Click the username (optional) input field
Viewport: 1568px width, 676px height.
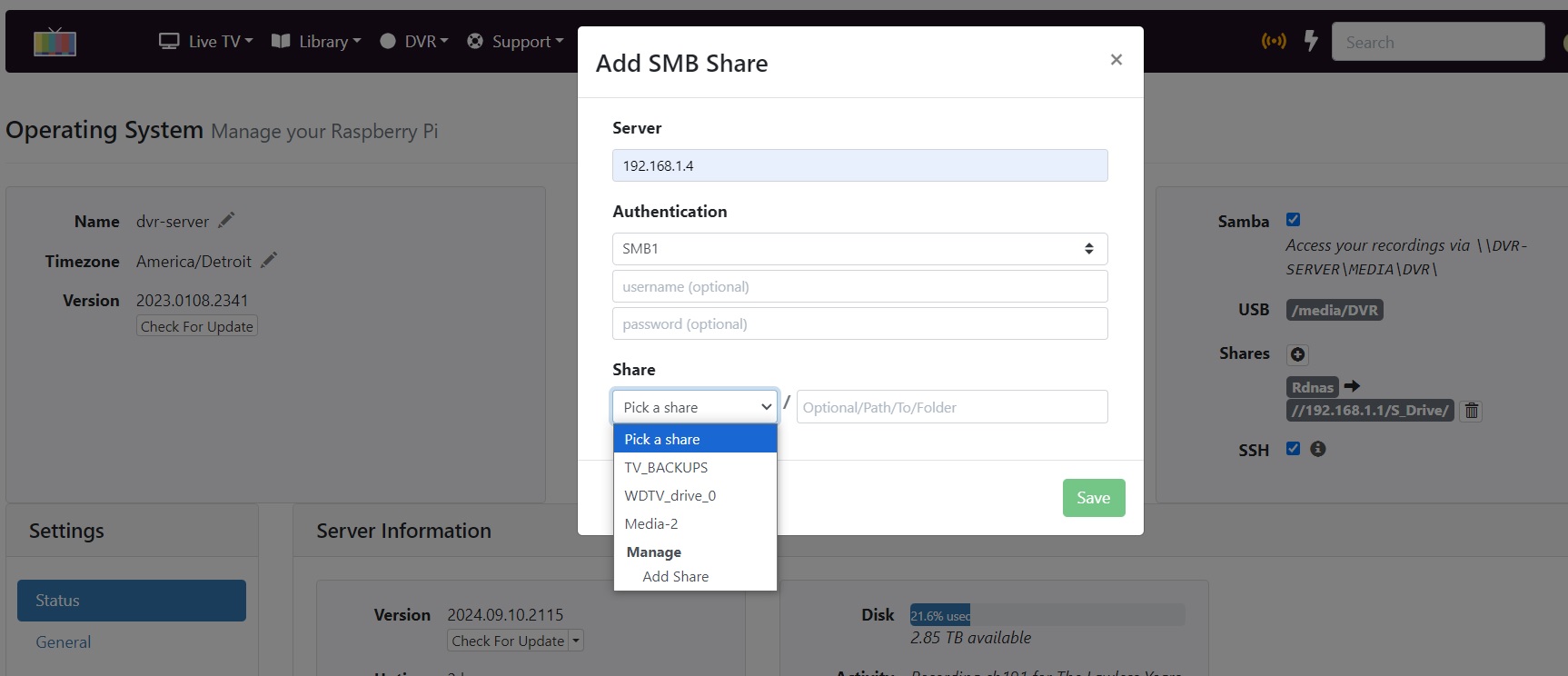(859, 286)
